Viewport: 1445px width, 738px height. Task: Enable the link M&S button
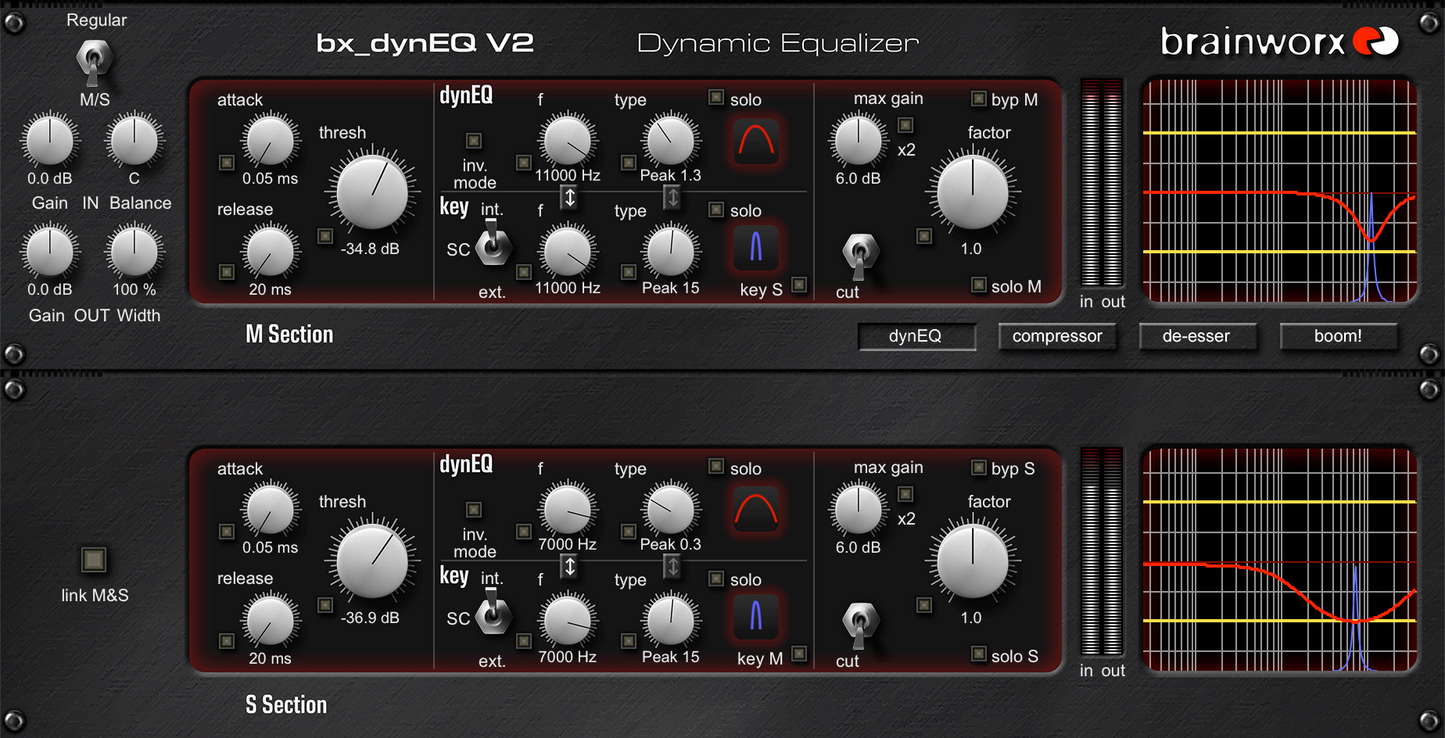pos(94,561)
